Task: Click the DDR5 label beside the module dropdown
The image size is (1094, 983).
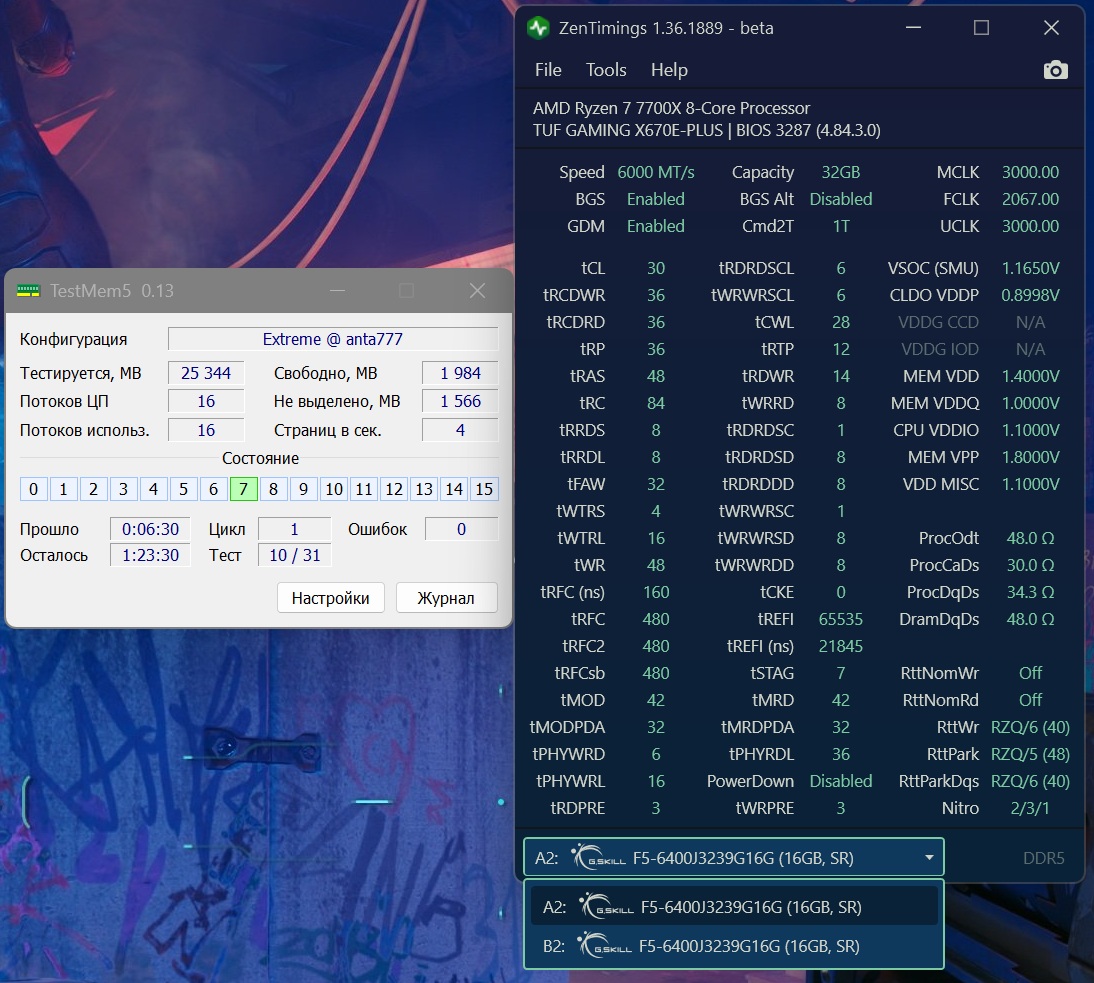Action: (1043, 858)
